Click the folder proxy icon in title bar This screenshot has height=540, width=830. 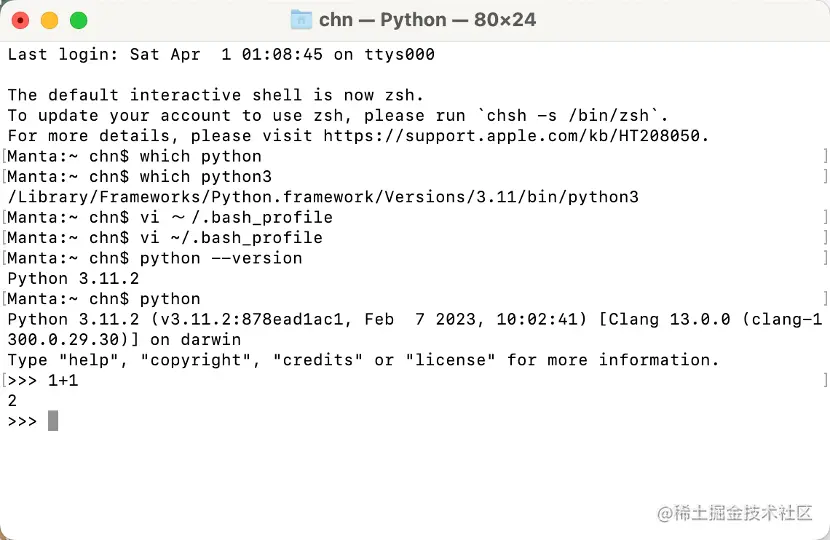click(301, 20)
